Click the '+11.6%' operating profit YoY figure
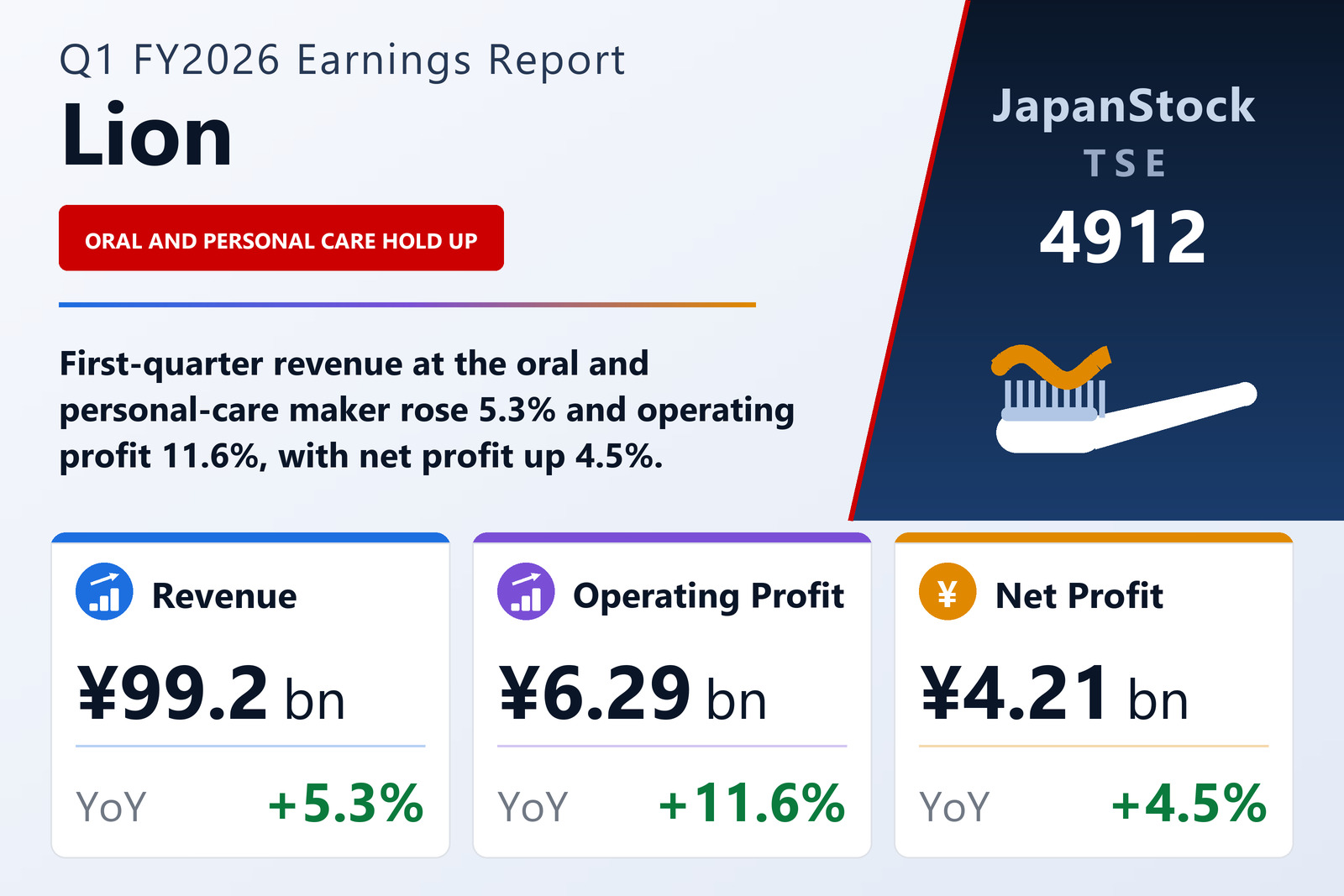Viewport: 1344px width, 896px height. (x=752, y=804)
